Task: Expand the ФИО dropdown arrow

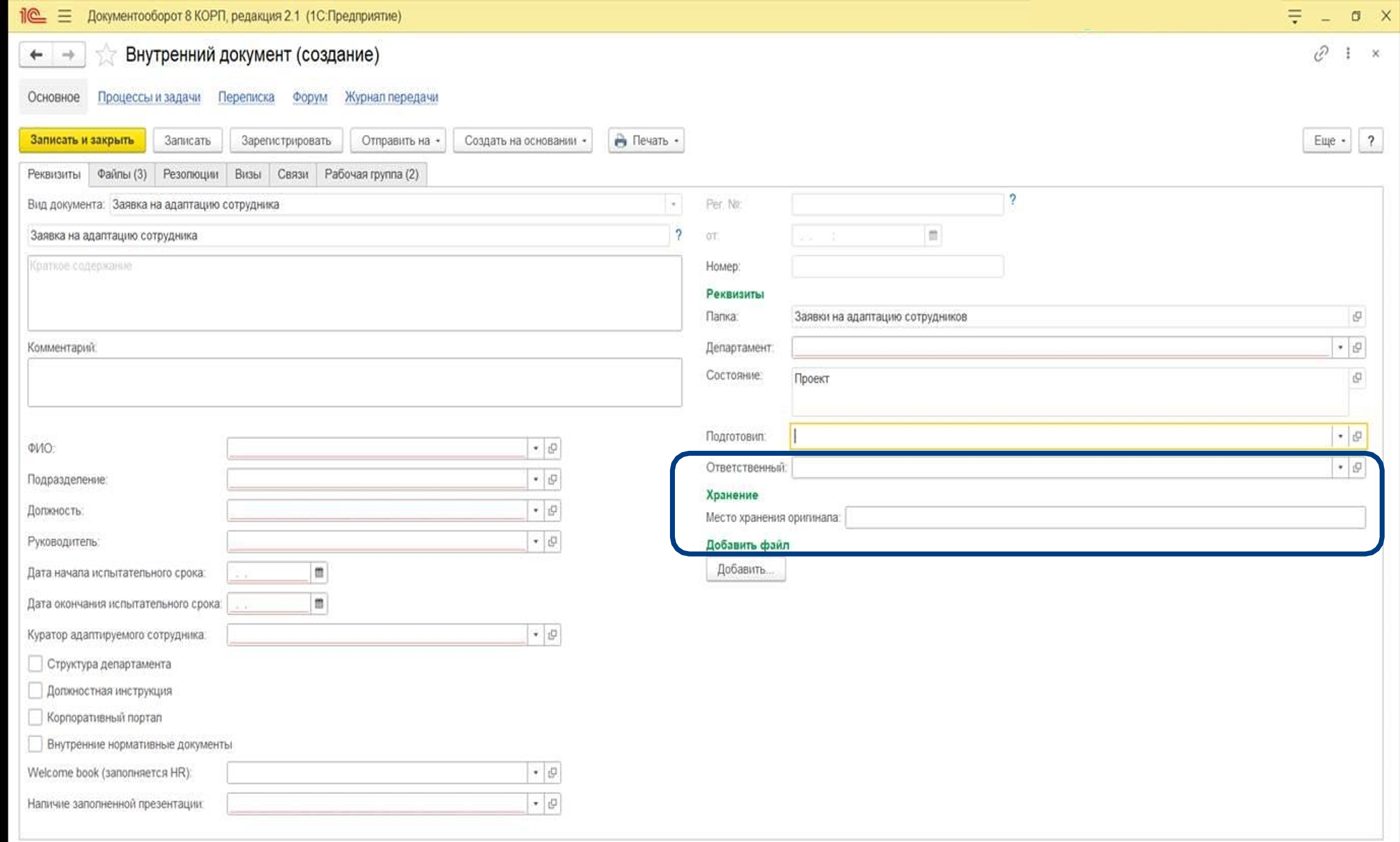Action: tap(535, 448)
